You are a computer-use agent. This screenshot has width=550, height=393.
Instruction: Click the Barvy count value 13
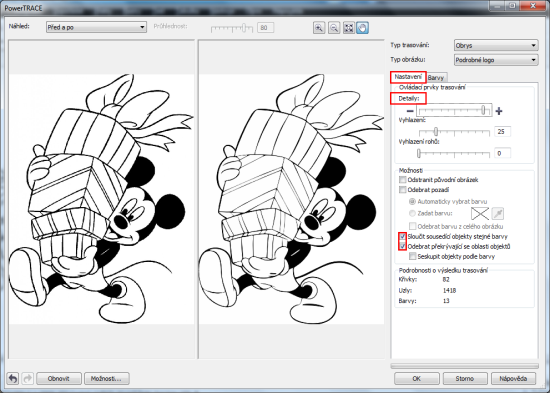click(x=446, y=301)
